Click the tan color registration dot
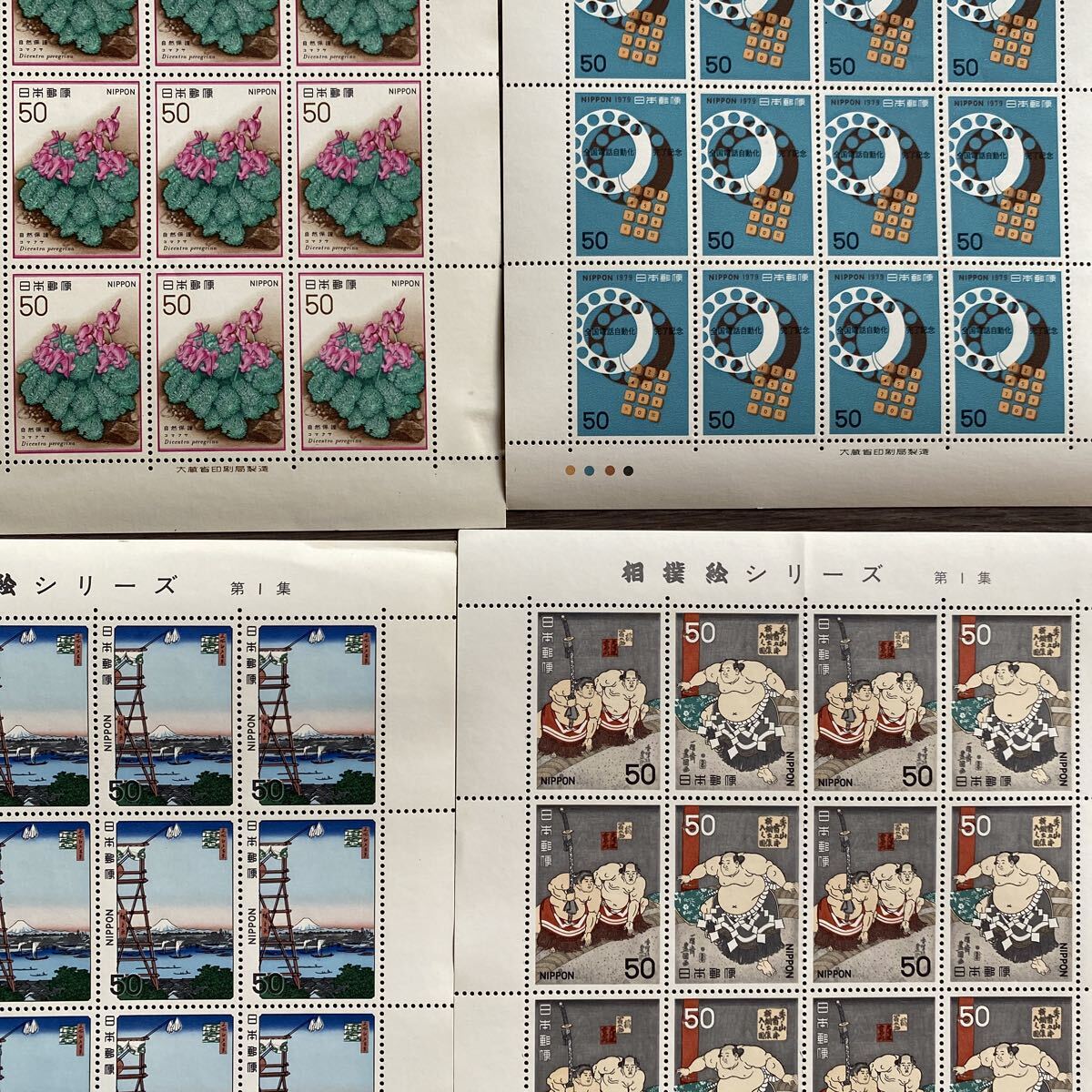Screen dimensions: 1092x1092 click(x=570, y=471)
